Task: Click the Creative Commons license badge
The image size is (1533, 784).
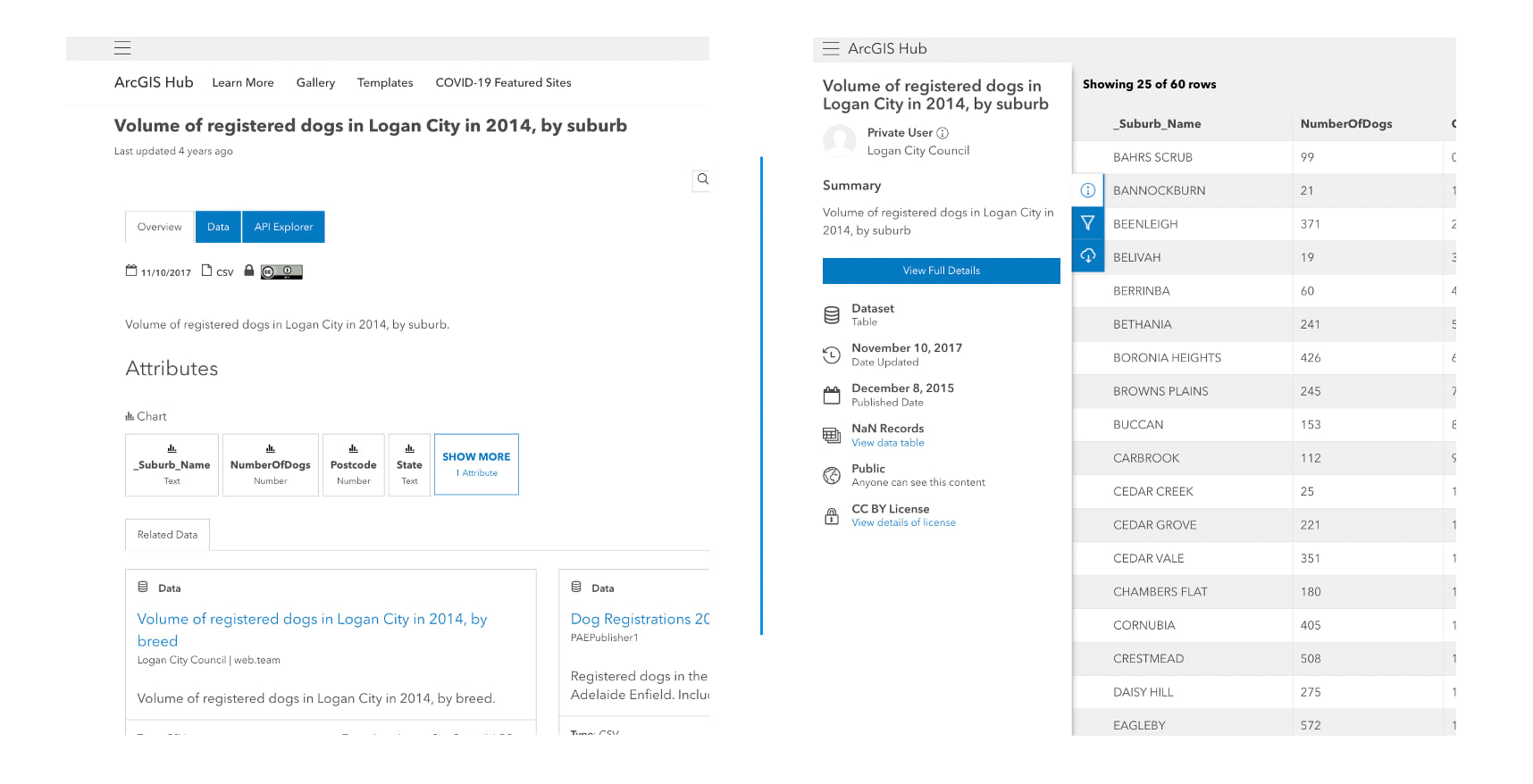Action: click(x=281, y=272)
